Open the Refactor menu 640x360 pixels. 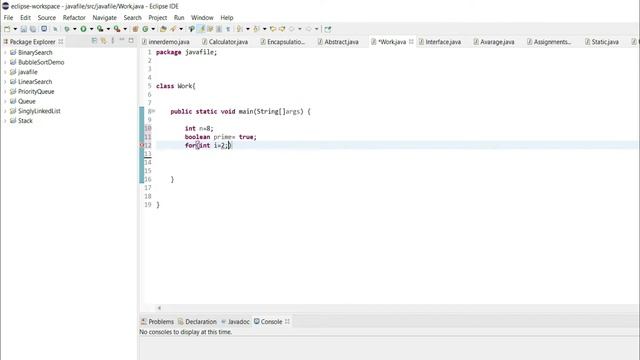(74, 18)
